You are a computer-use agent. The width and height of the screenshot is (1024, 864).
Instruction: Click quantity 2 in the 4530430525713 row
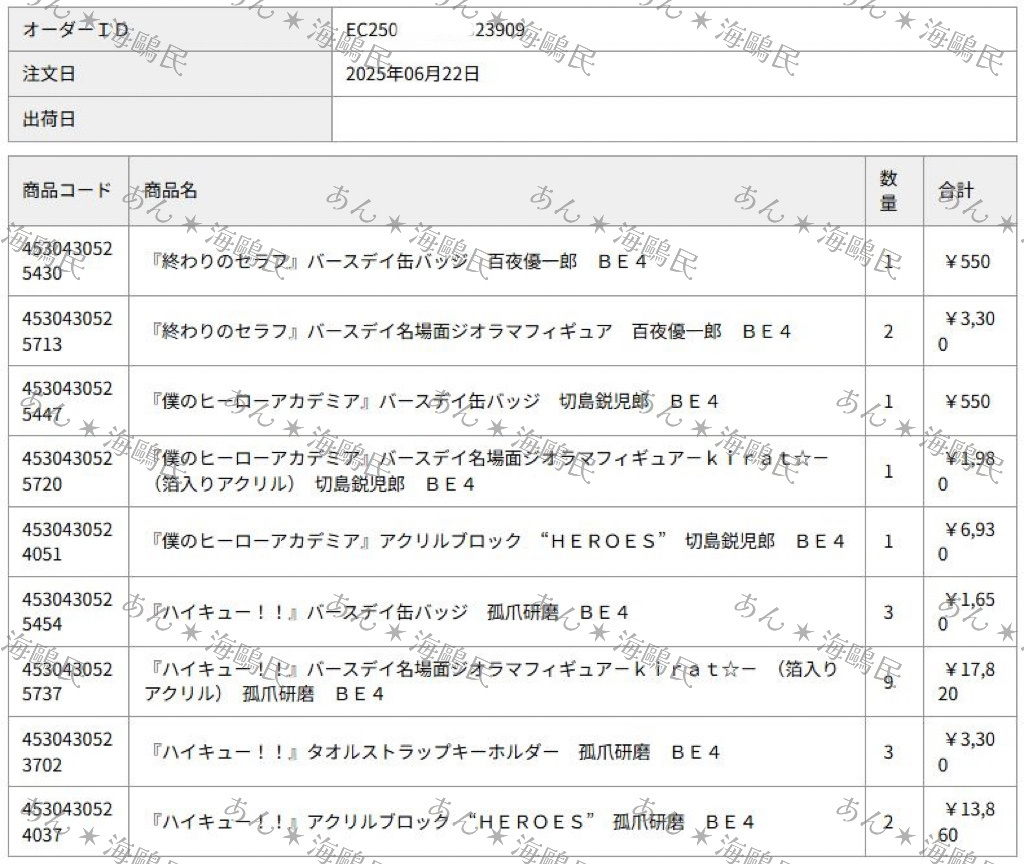[888, 331]
